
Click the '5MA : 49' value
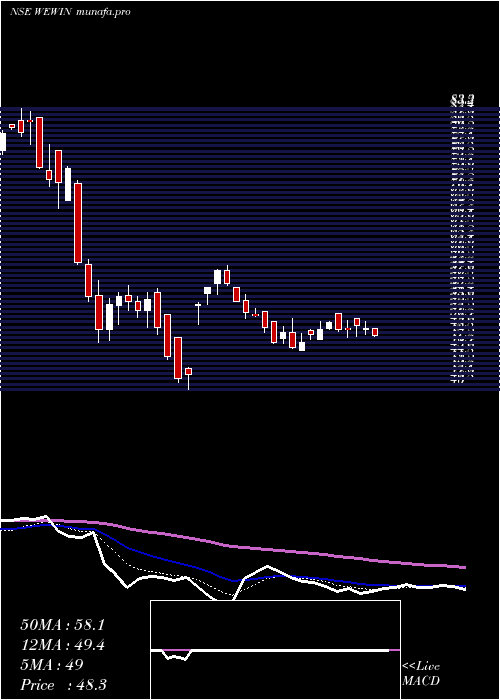point(52,665)
